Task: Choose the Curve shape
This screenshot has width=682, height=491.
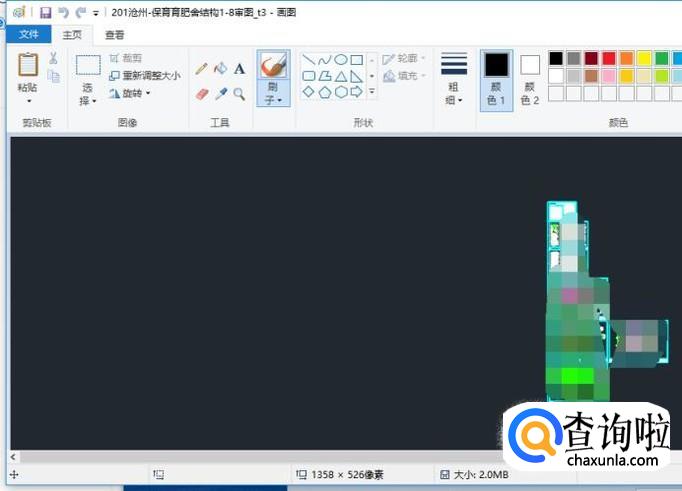Action: click(324, 60)
